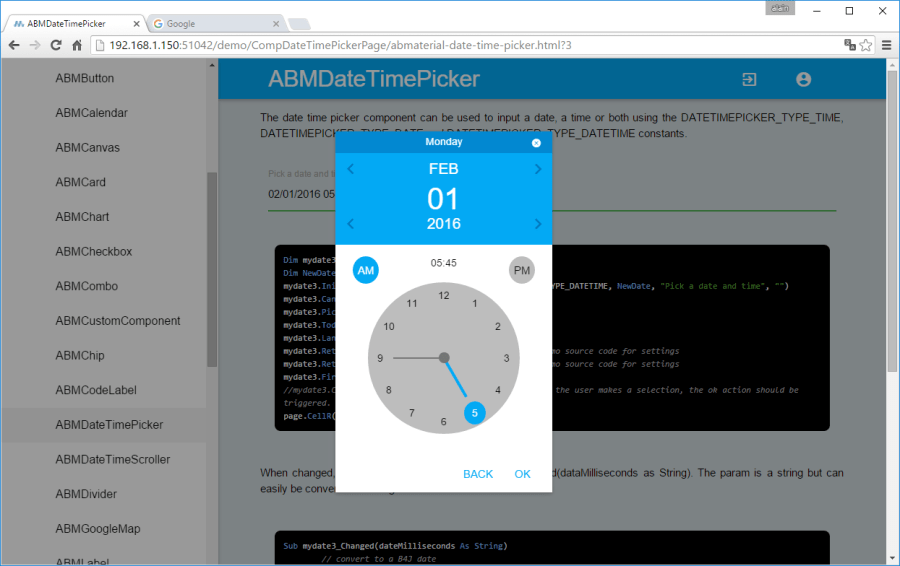Screen dimensions: 900x566
Task: Open a new tab button
Action: pyautogui.click(x=299, y=24)
